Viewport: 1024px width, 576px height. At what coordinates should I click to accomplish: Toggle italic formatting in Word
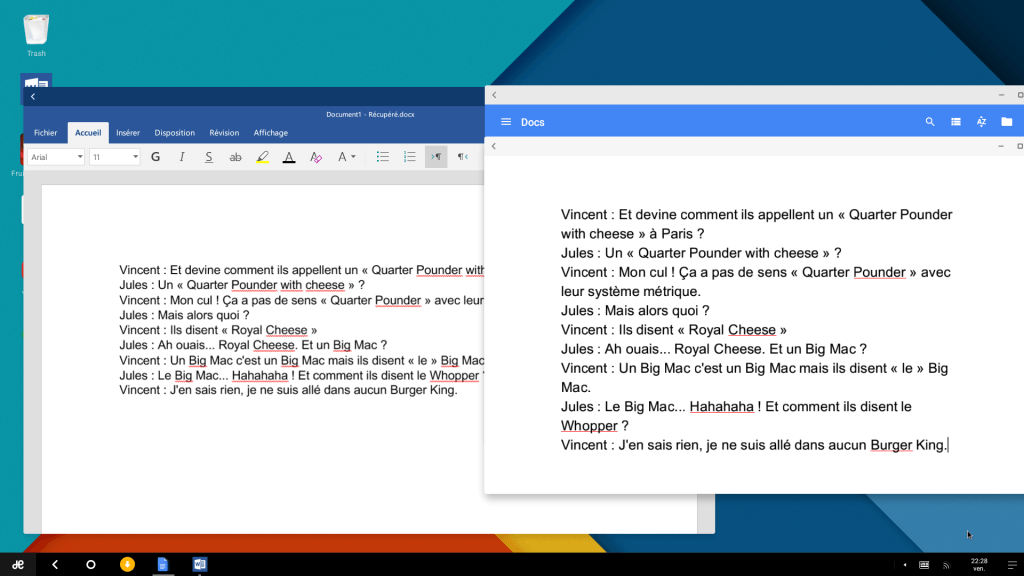pos(182,157)
